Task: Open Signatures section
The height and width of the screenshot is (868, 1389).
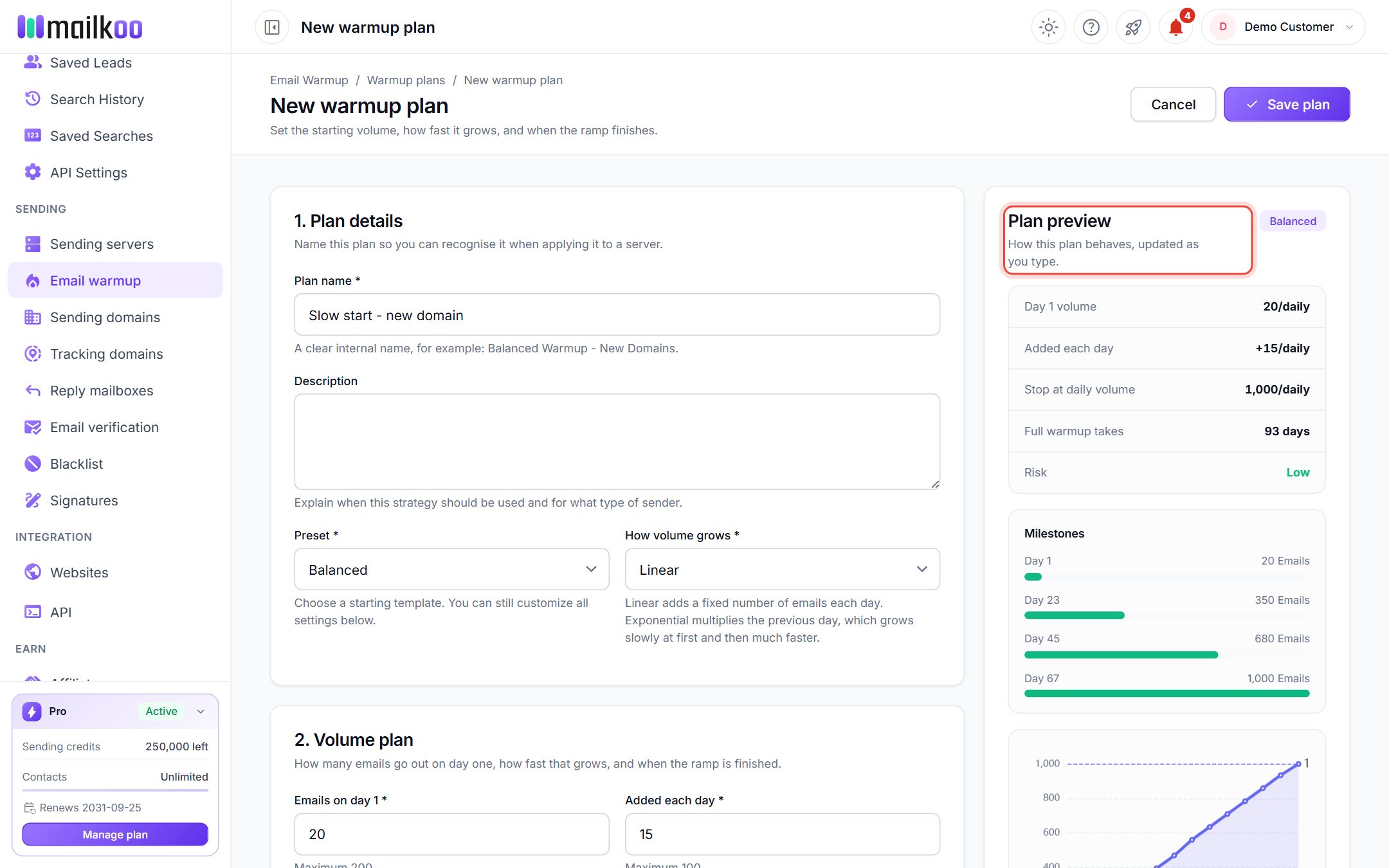Action: pyautogui.click(x=115, y=500)
